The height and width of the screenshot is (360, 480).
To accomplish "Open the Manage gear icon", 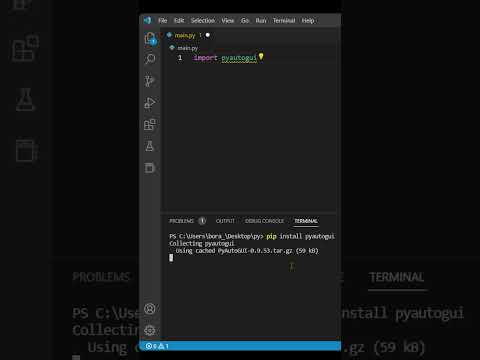I will (x=150, y=330).
